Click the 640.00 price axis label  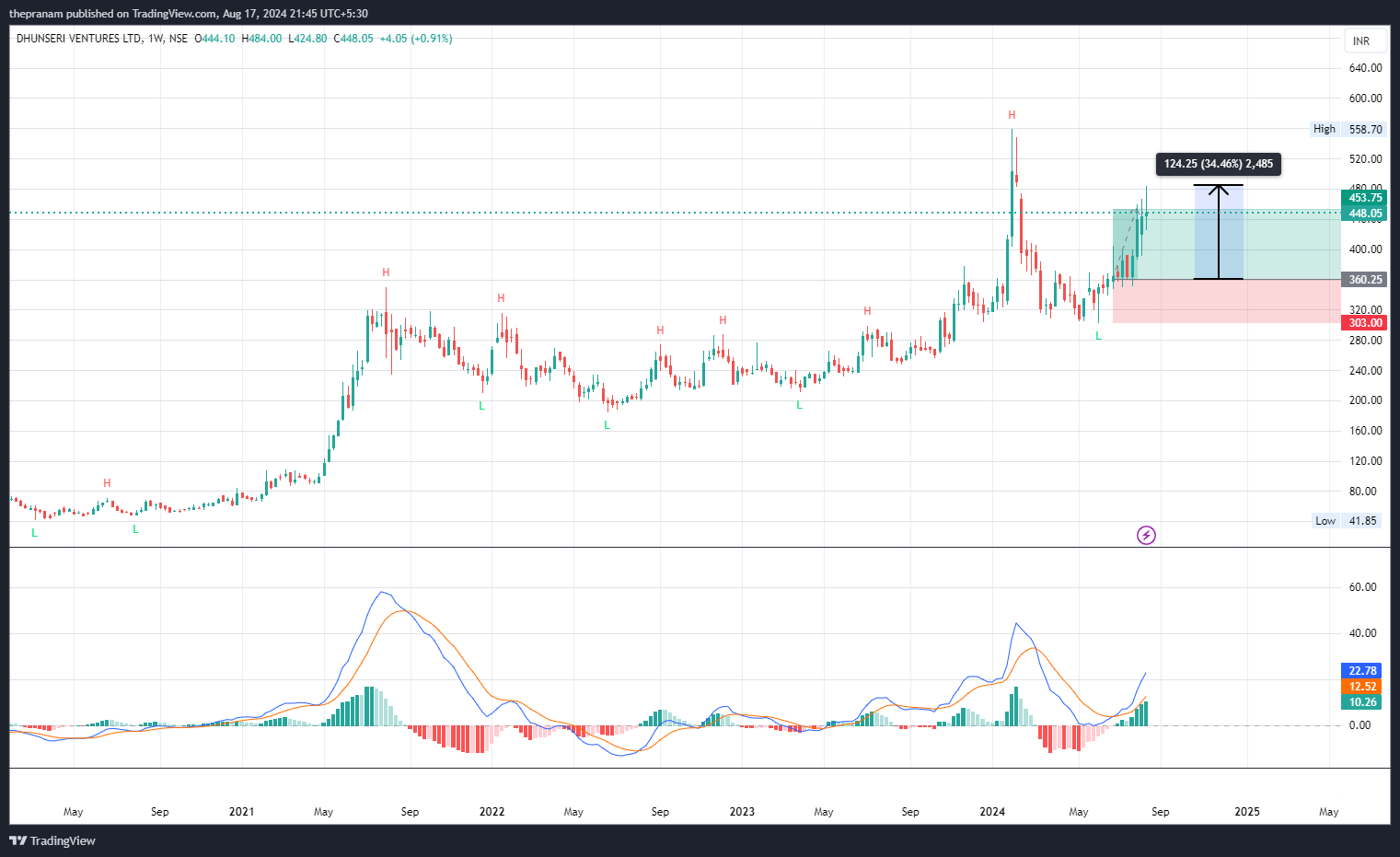point(1365,68)
